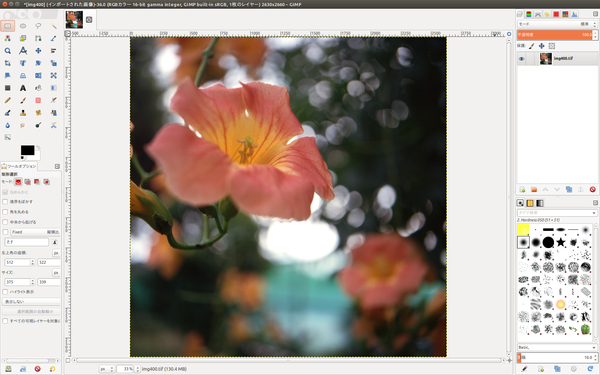The width and height of the screenshot is (600, 375).
Task: Enable 境界をぼかす feather edges checkbox
Action: pyautogui.click(x=5, y=202)
